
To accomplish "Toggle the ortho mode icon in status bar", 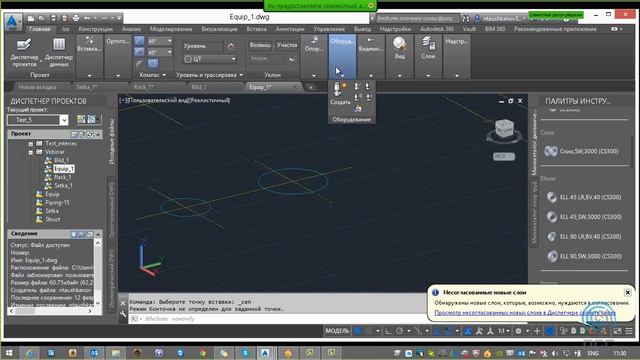I will [388, 331].
